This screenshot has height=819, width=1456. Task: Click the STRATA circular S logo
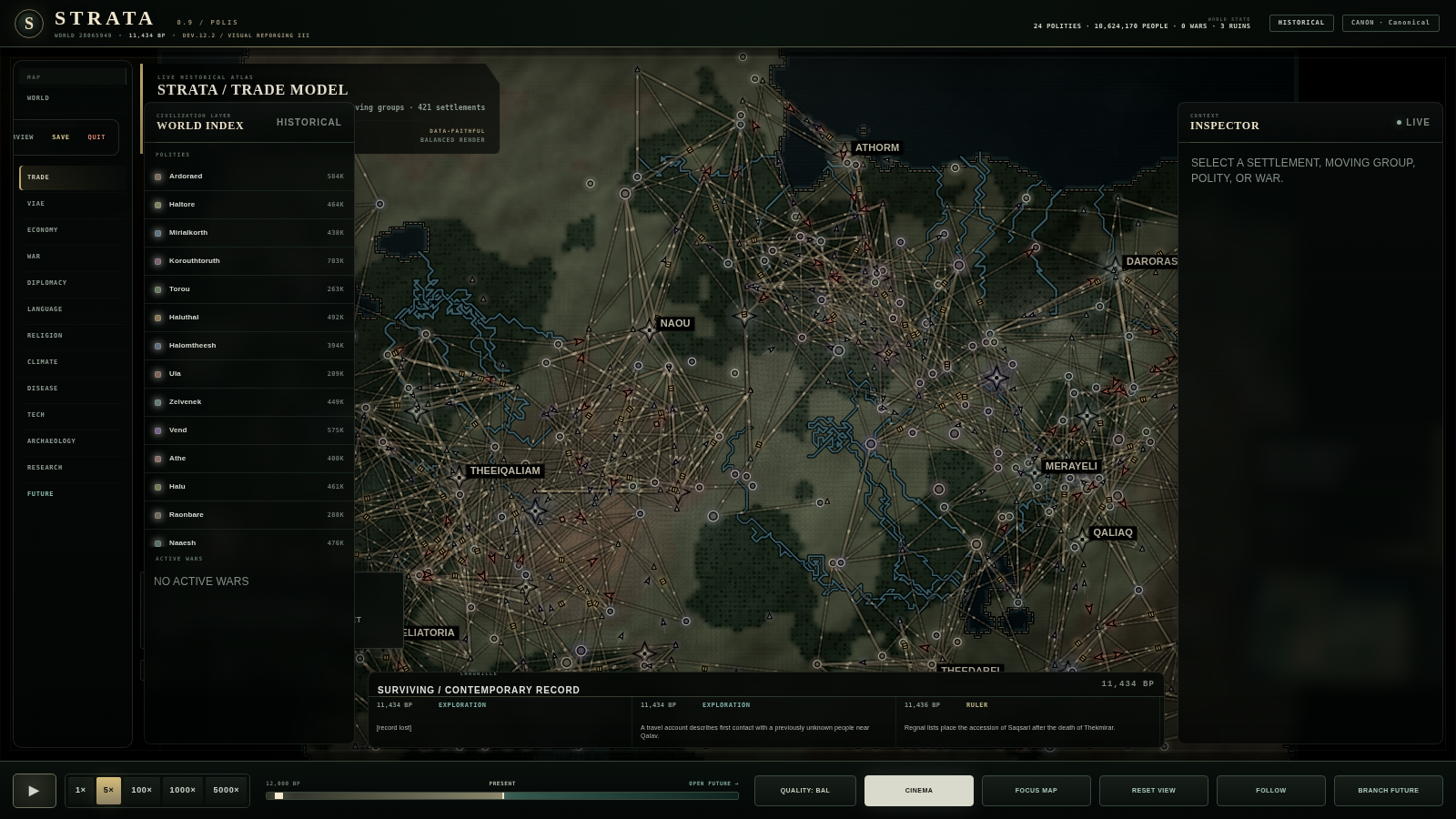pyautogui.click(x=29, y=24)
